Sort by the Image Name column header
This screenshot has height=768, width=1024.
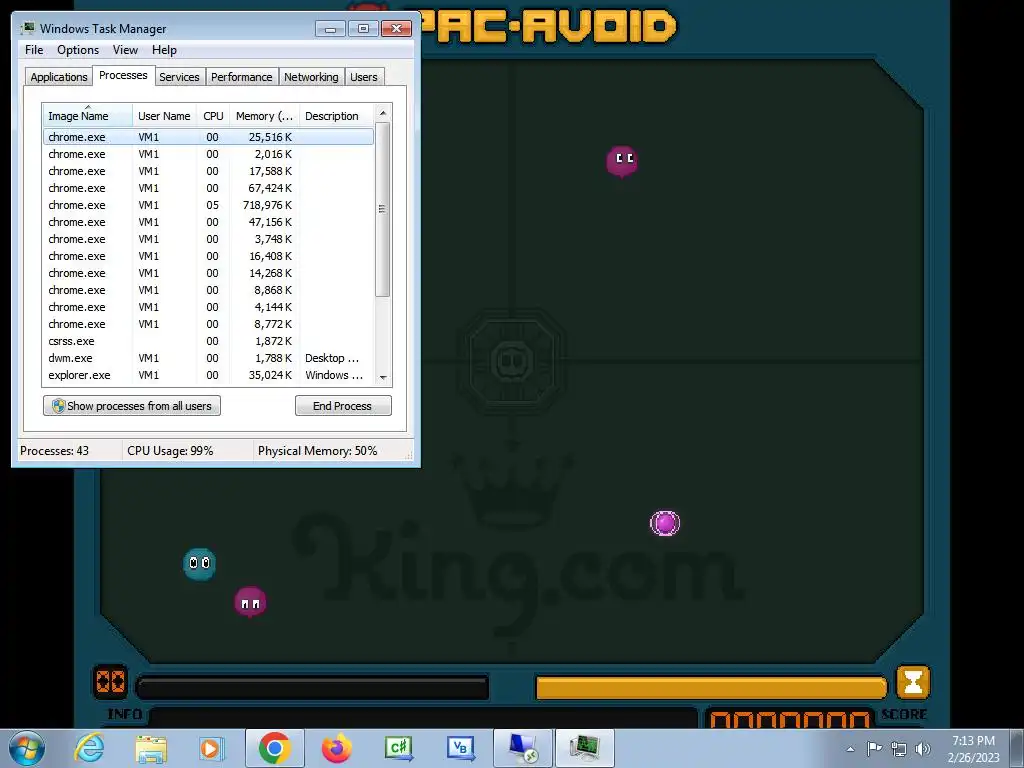click(x=88, y=116)
